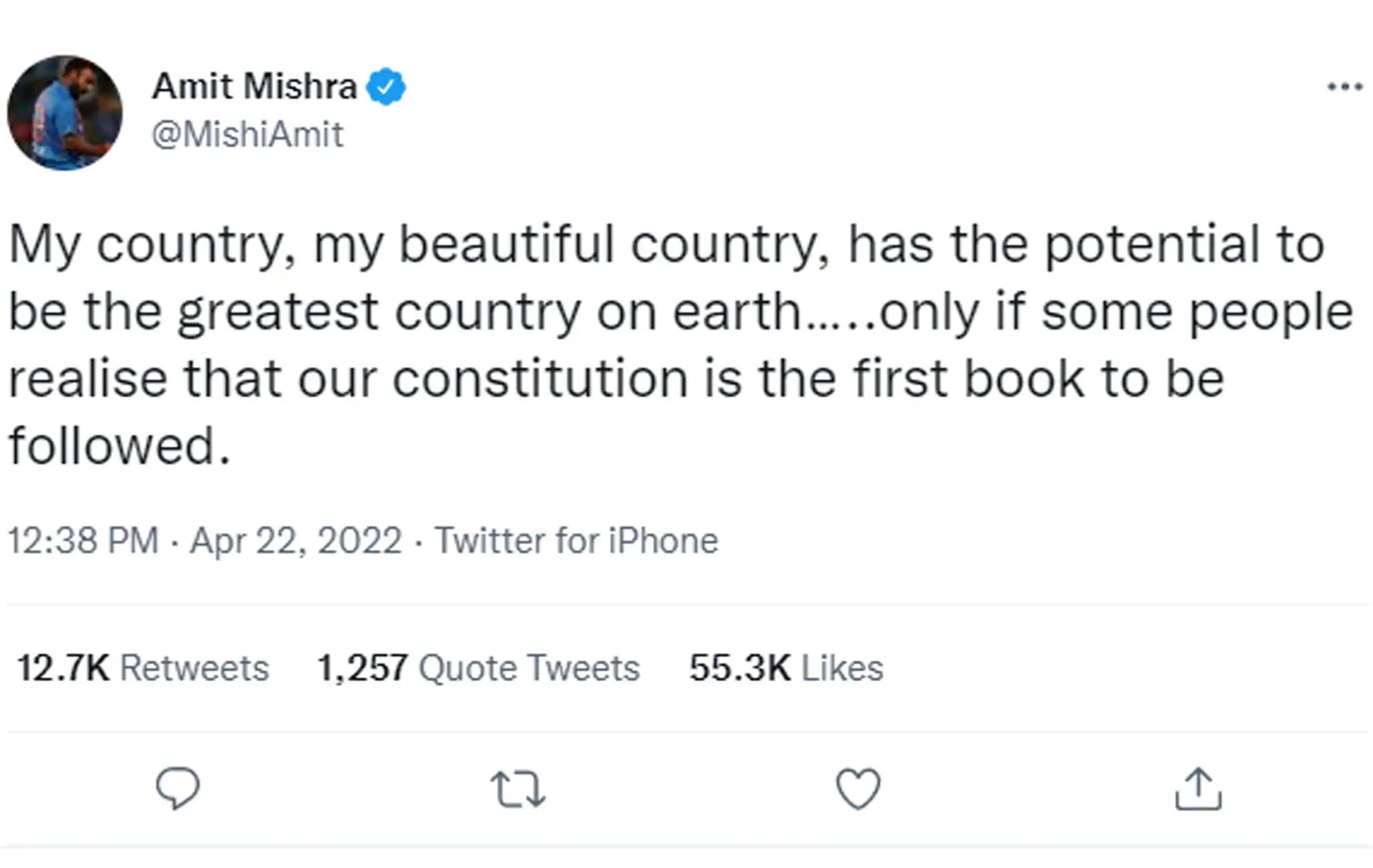
Task: Open Amit Mishra's profile picture
Action: [x=65, y=113]
